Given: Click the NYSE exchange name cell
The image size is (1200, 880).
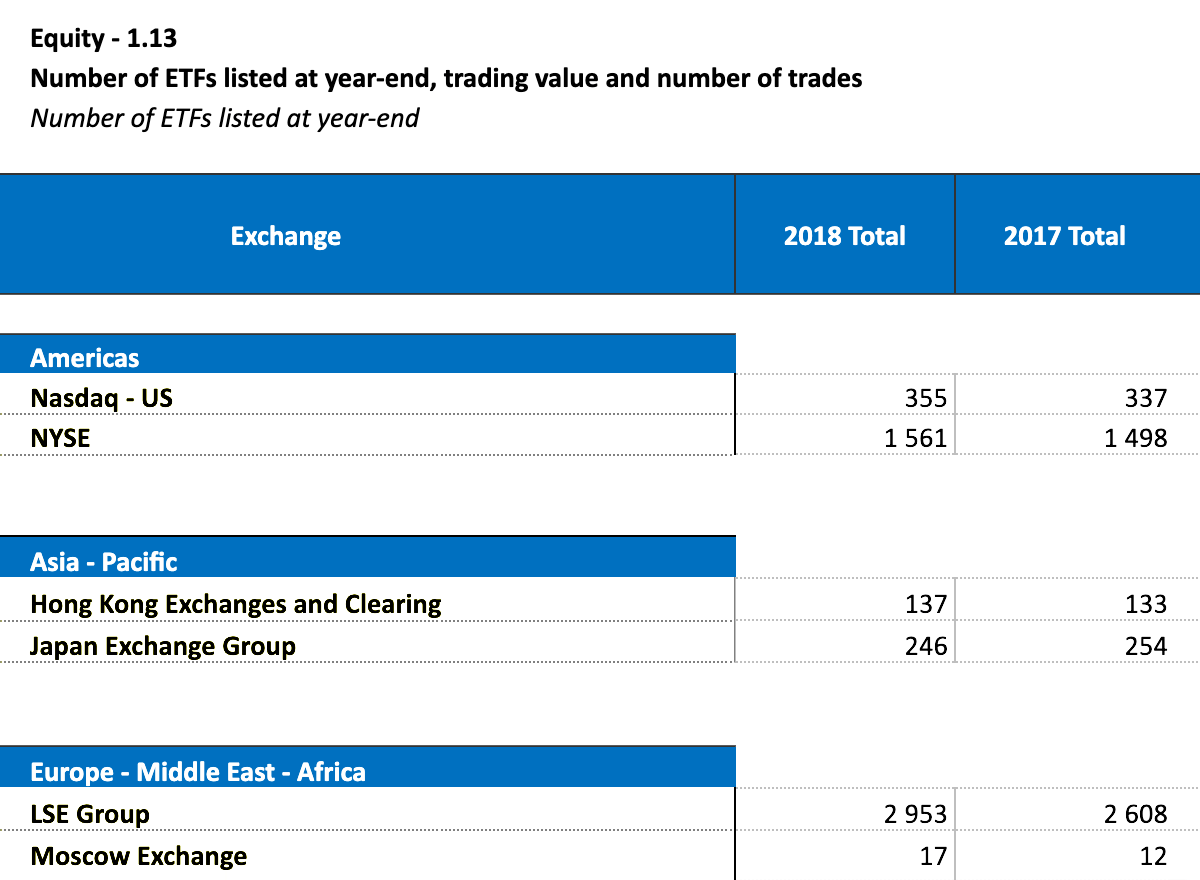Looking at the screenshot, I should (60, 437).
